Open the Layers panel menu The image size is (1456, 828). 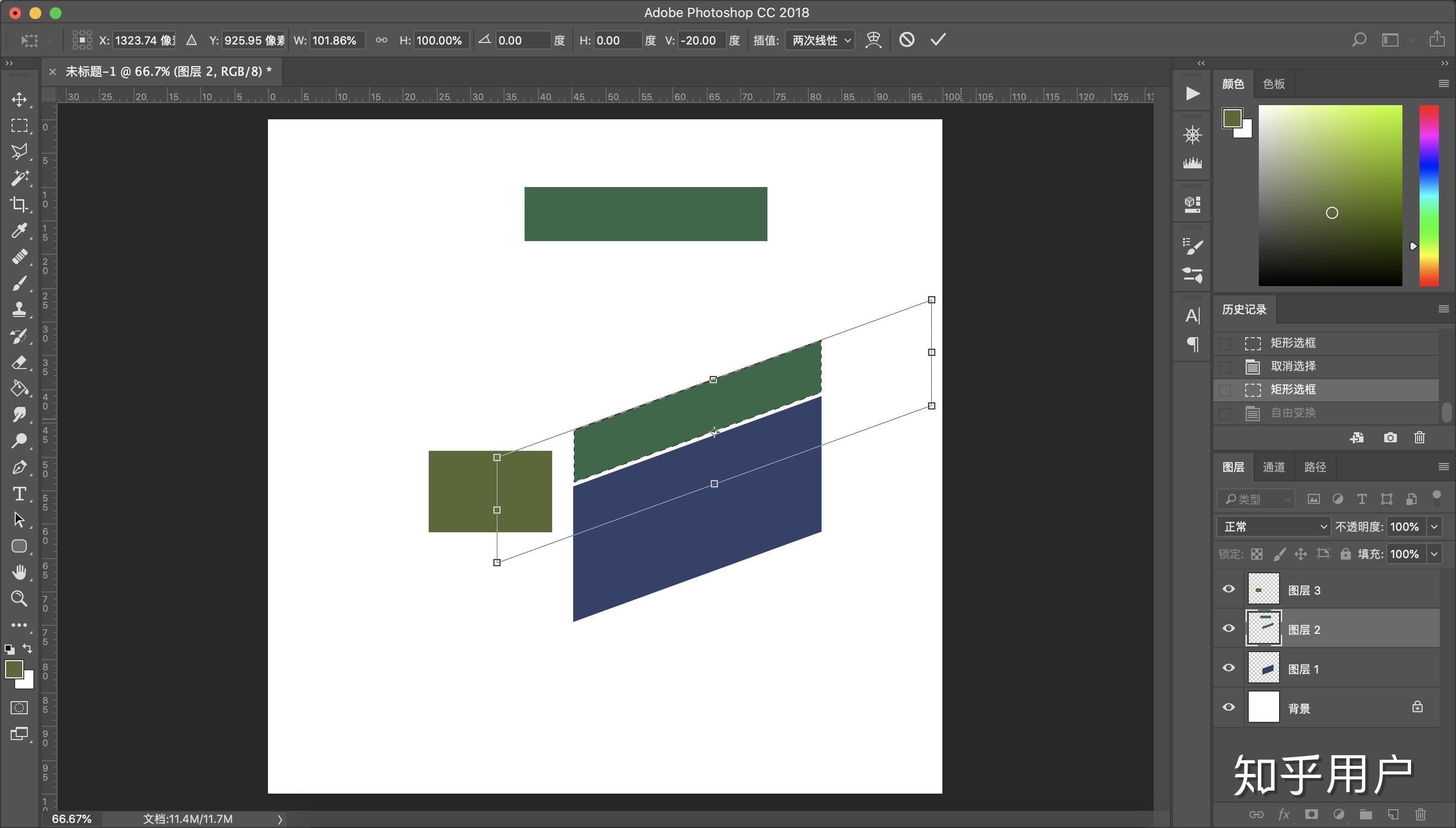tap(1443, 467)
